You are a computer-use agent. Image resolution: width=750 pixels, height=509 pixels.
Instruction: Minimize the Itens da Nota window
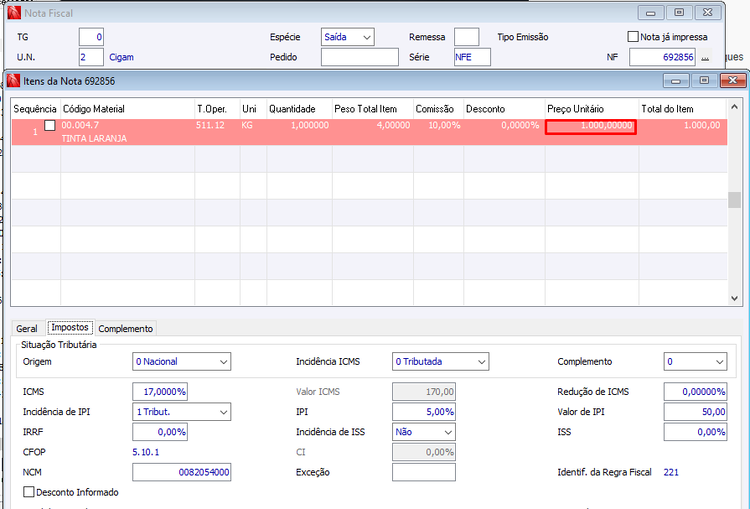tap(676, 80)
